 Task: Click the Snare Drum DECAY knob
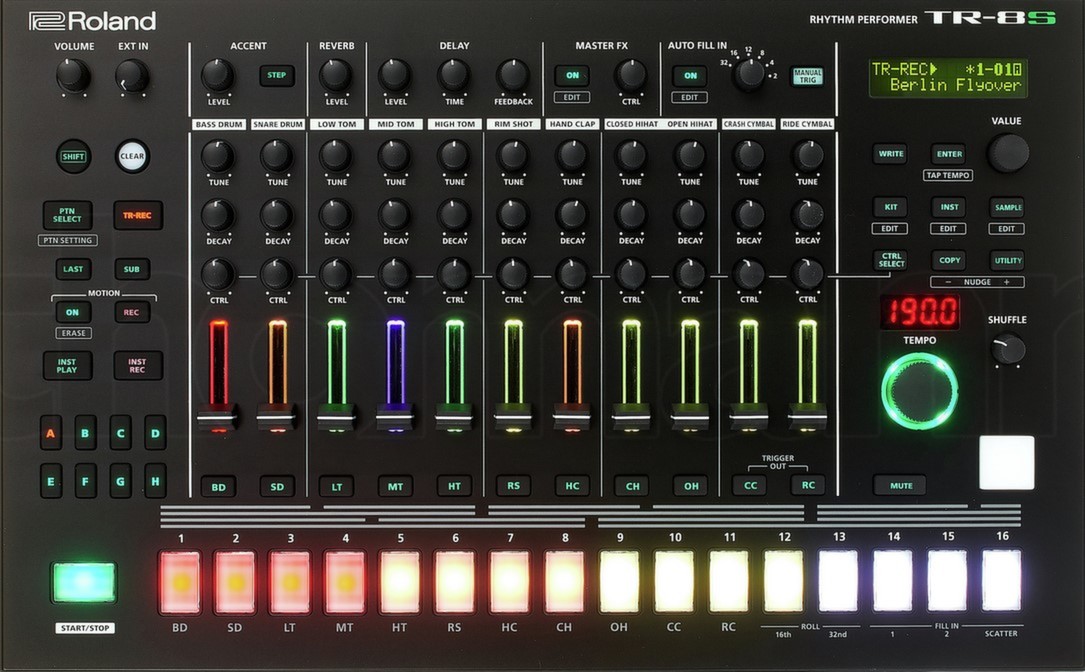[x=277, y=215]
